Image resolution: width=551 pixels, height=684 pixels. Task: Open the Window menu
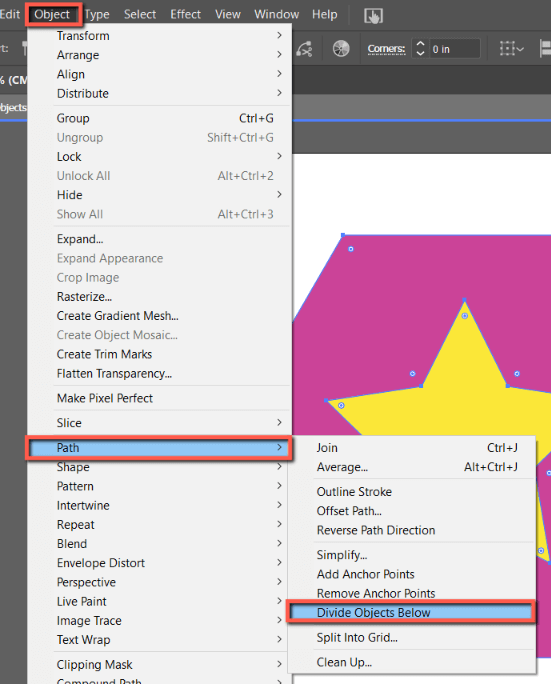pos(277,14)
